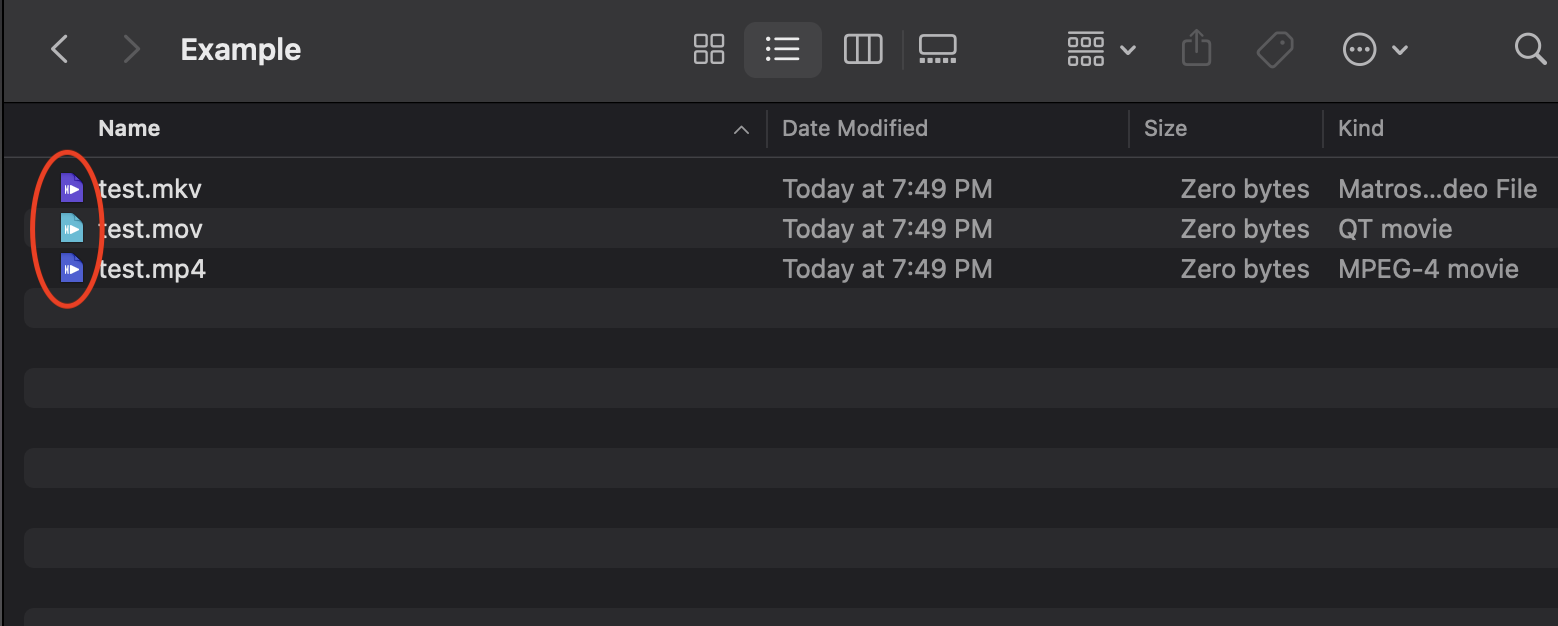Toggle the Name column sort direction chevron
Viewport: 1558px width, 626px height.
740,129
